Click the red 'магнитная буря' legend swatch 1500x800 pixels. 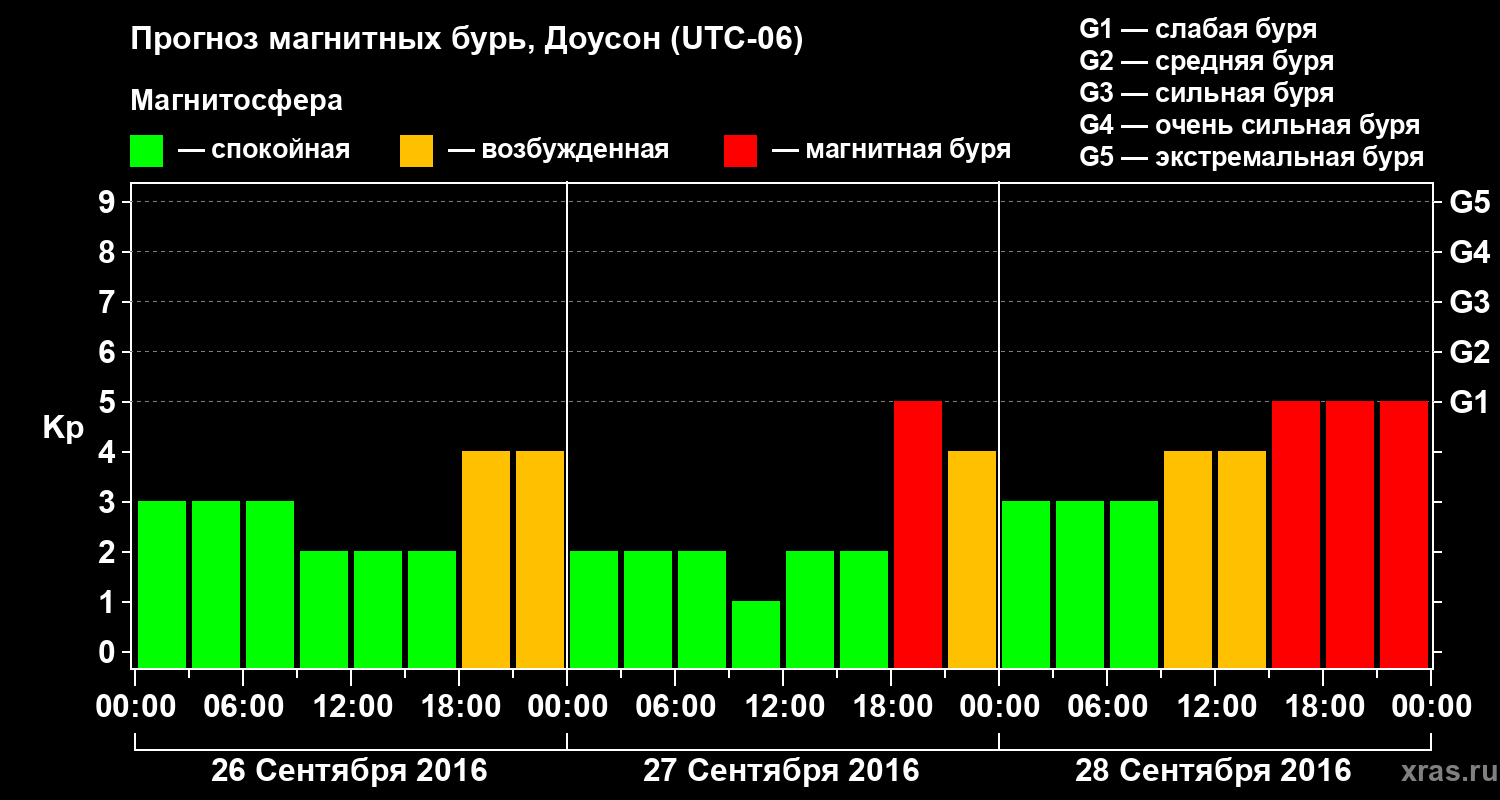(741, 151)
